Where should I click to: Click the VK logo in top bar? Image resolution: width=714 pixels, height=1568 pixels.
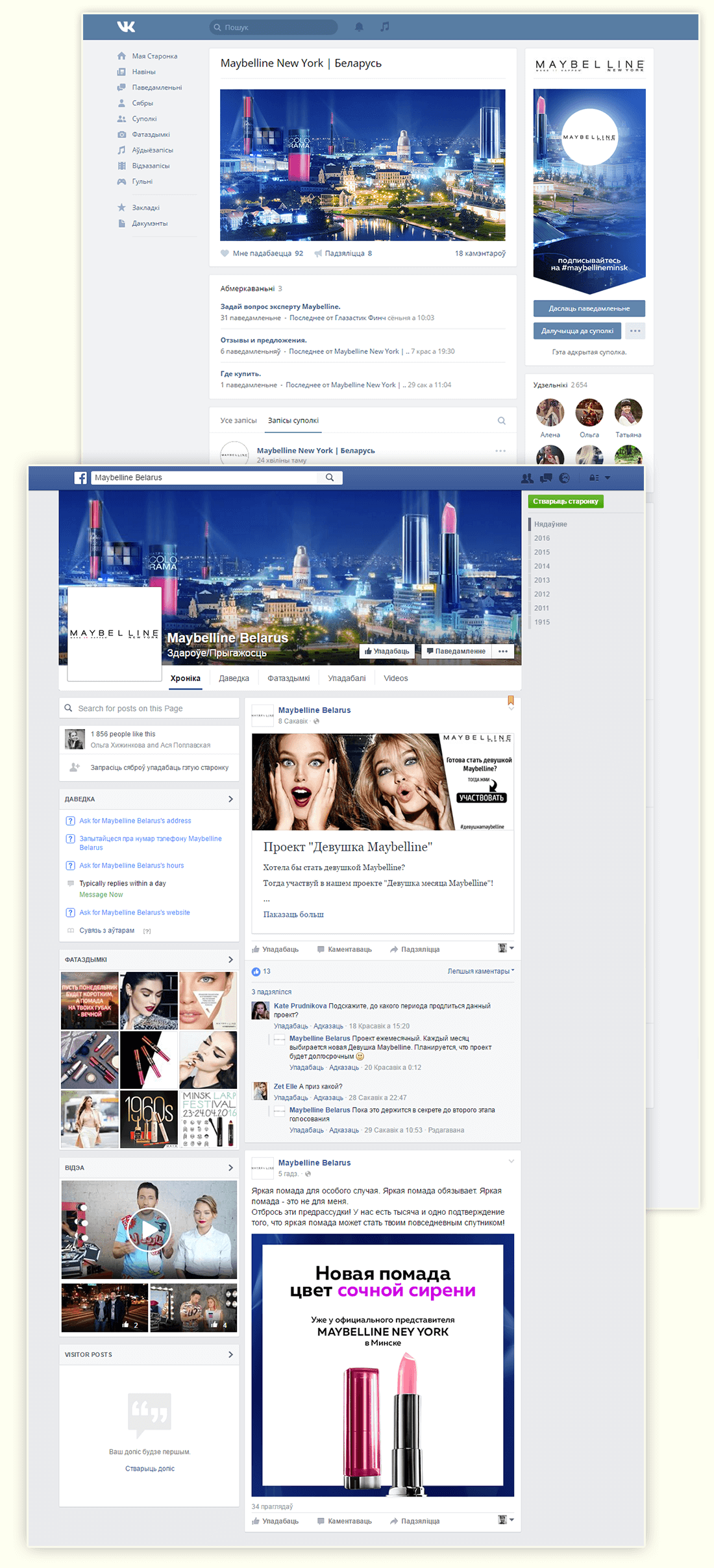(126, 27)
